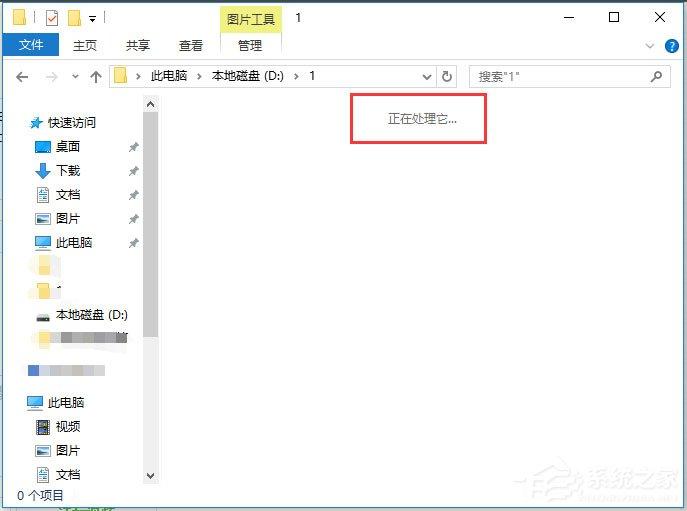
Task: Open the 文件 menu tab
Action: tap(31, 45)
